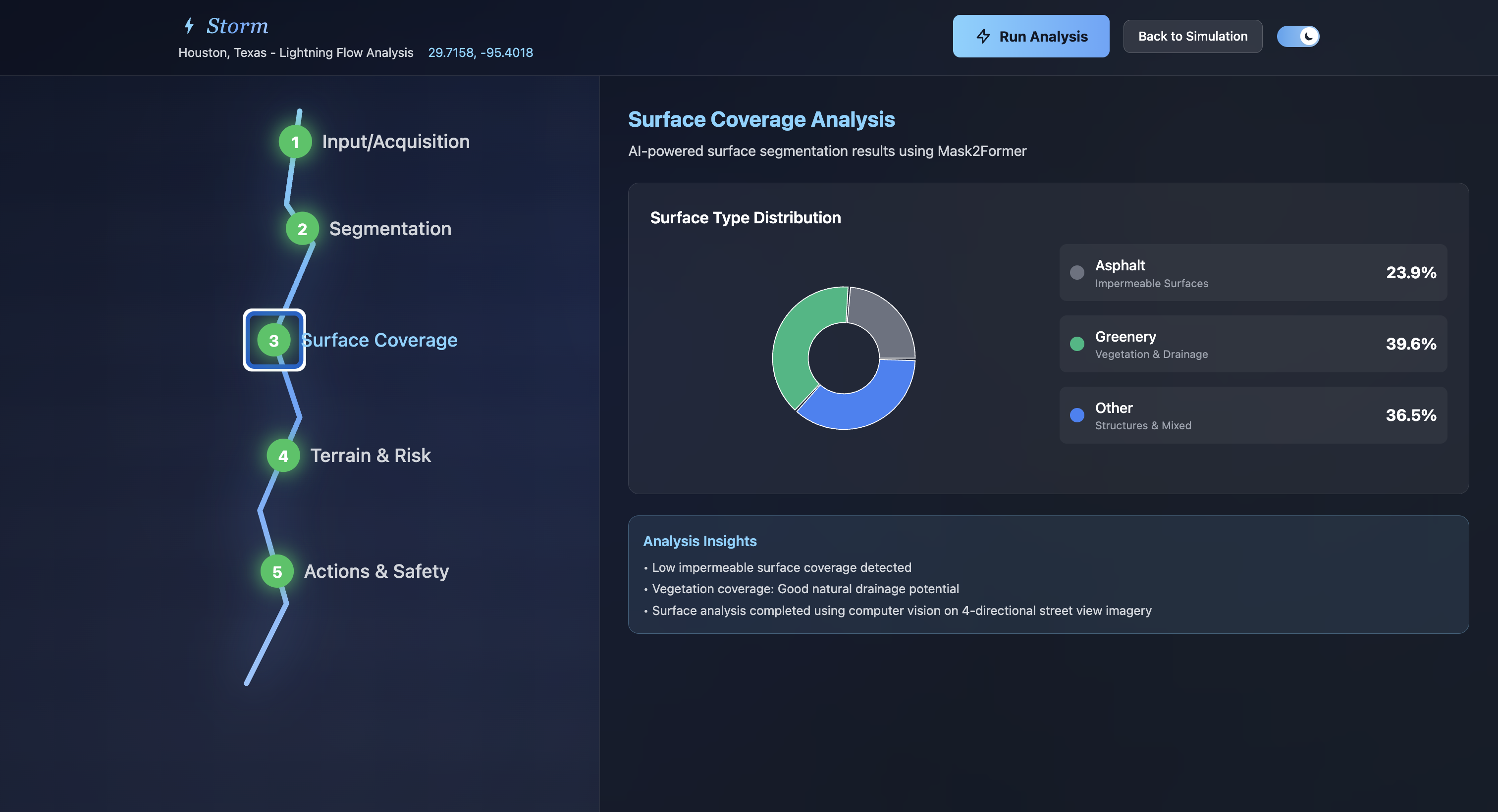Click green Greenery legend color dot
Screen dimensions: 1498x812
[1077, 344]
